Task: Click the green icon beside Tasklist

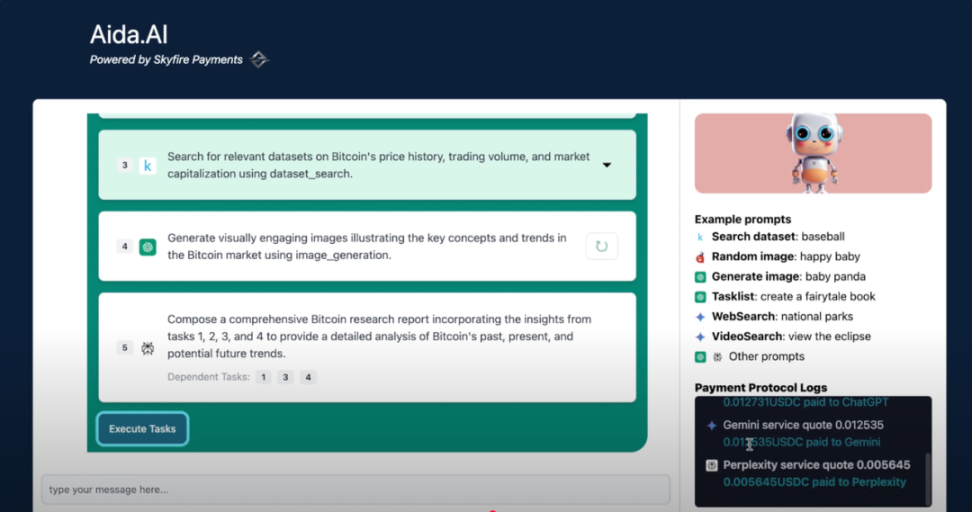Action: (x=700, y=297)
